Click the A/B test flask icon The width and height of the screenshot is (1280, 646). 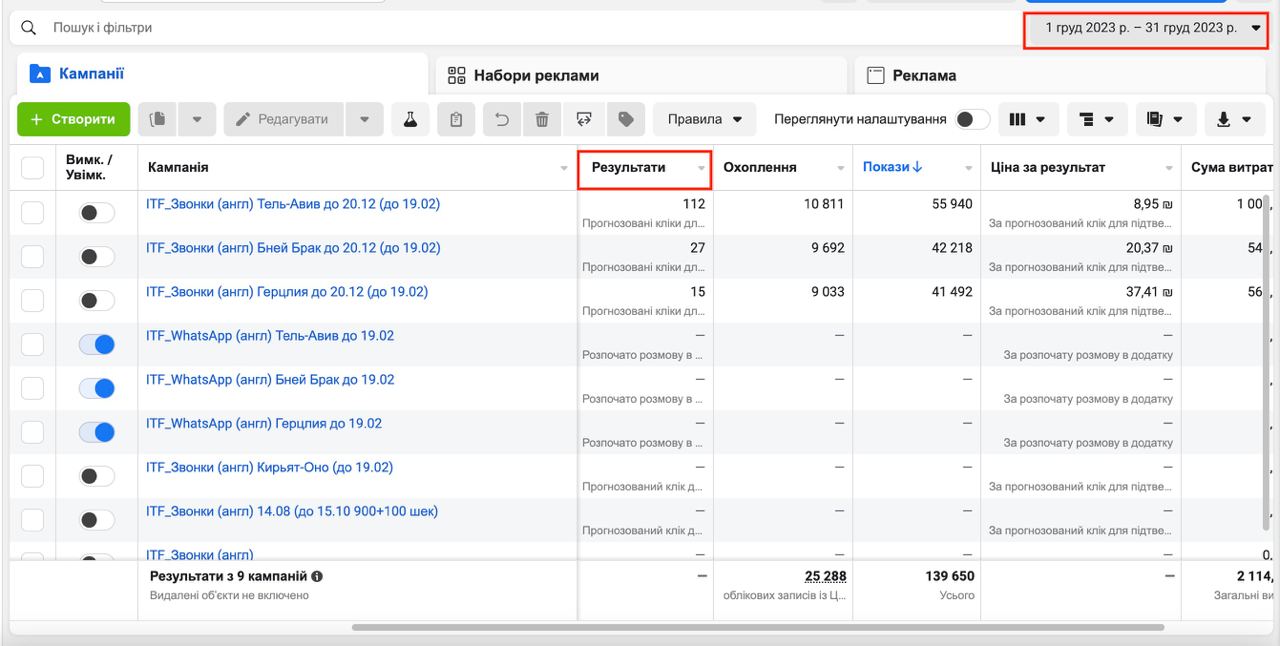pos(409,119)
